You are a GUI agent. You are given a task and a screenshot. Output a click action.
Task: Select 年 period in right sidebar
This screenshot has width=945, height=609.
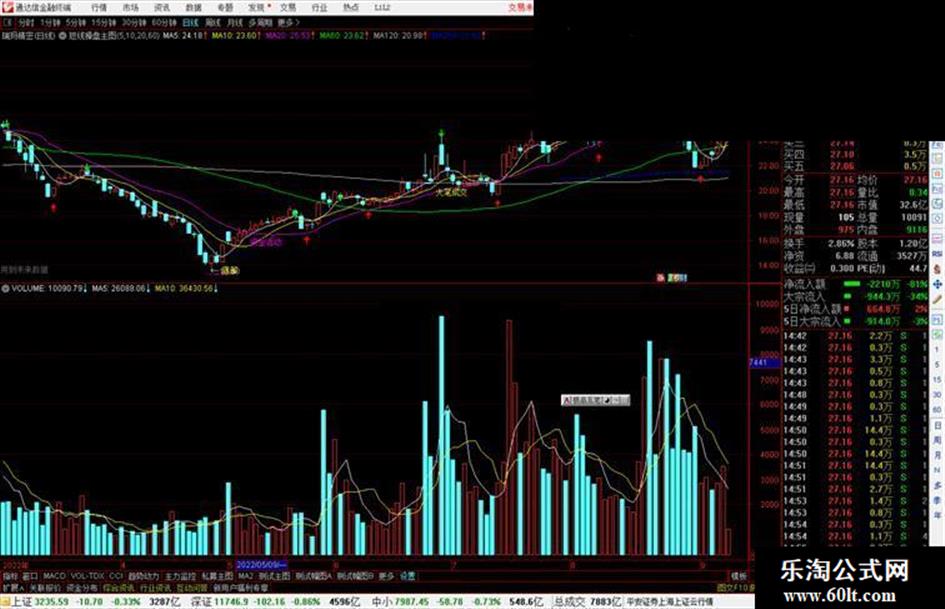tap(937, 516)
